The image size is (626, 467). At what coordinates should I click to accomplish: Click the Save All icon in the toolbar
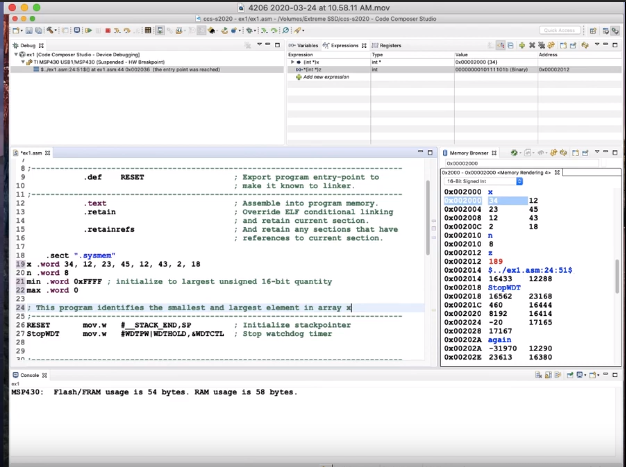pos(38,30)
